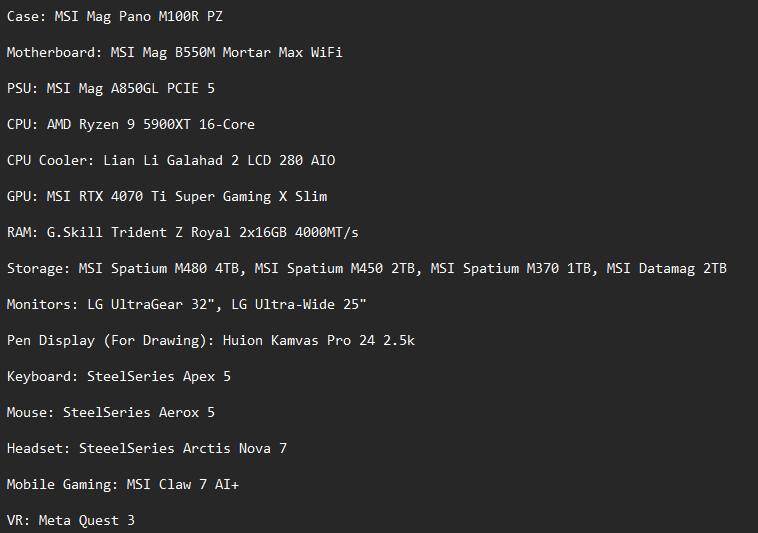Click the Huion Kamvas Pro 24 line
Screen dimensions: 758x533
point(210,340)
